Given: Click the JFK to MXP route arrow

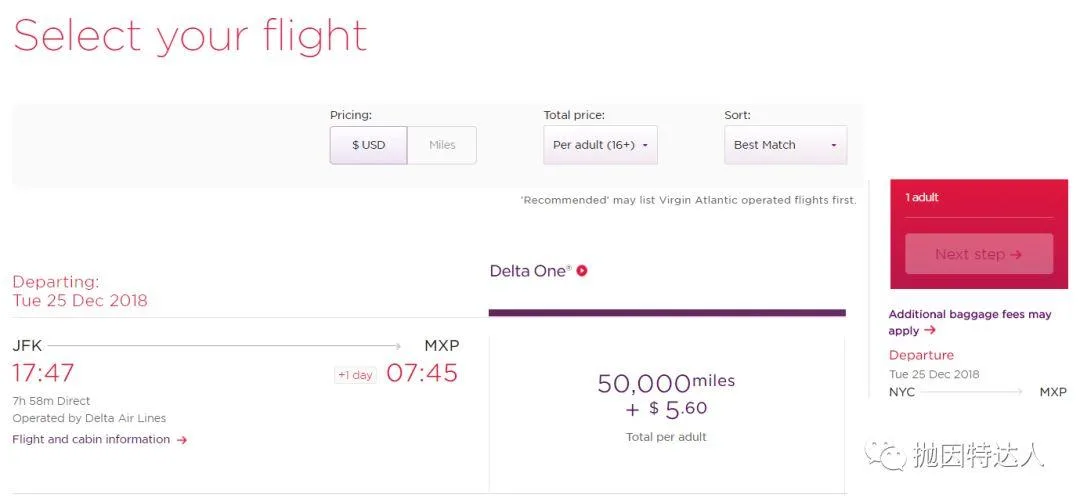Looking at the screenshot, I should [225, 346].
